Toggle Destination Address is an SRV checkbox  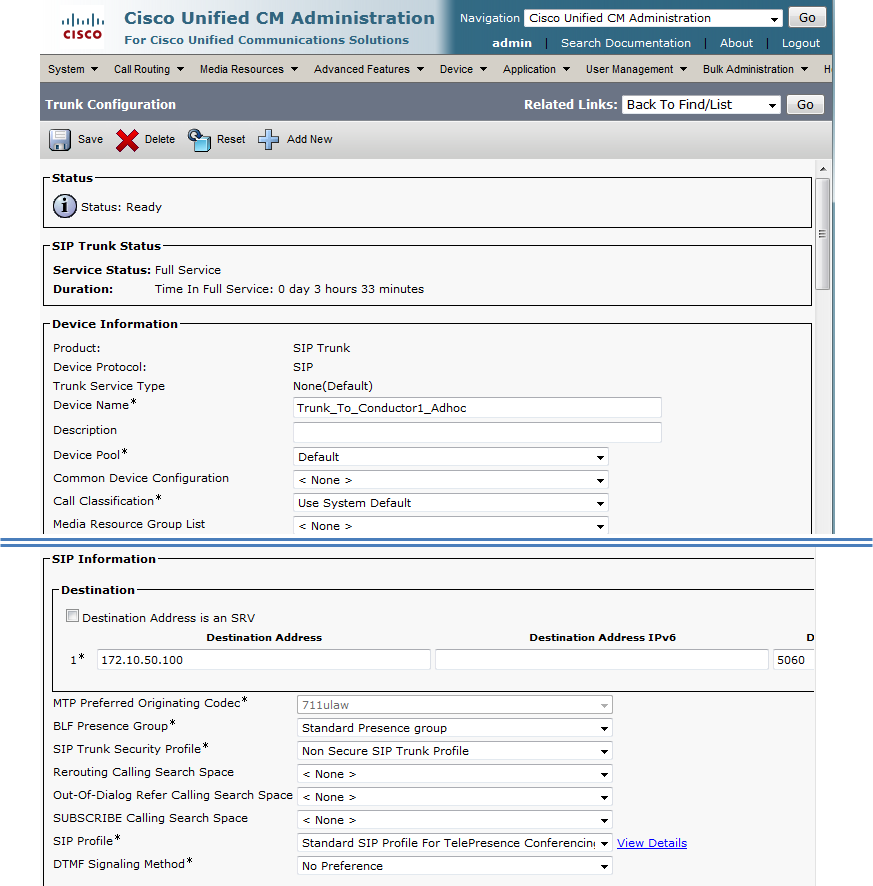[x=72, y=615]
